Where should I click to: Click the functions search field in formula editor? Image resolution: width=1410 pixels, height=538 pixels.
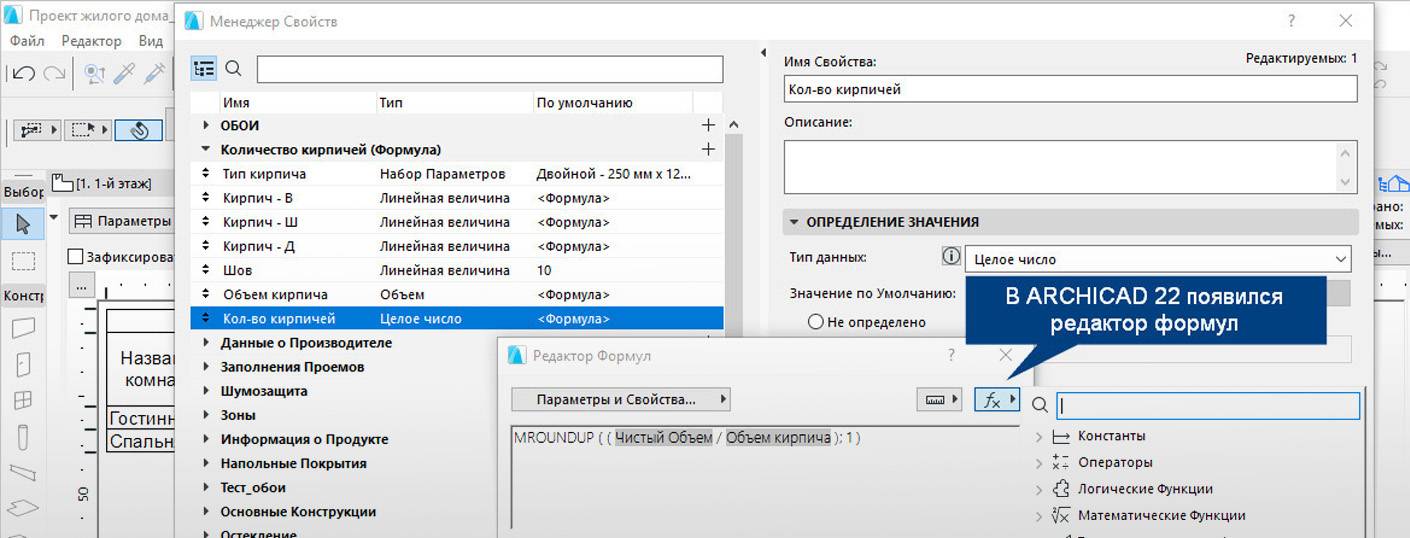tap(1209, 405)
